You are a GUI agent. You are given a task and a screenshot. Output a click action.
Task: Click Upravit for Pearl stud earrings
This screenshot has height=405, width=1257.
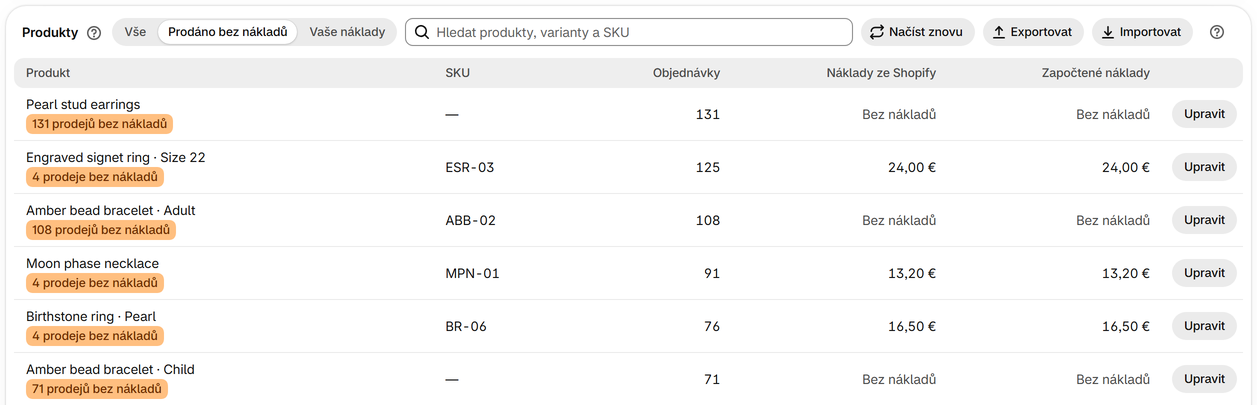(1204, 113)
